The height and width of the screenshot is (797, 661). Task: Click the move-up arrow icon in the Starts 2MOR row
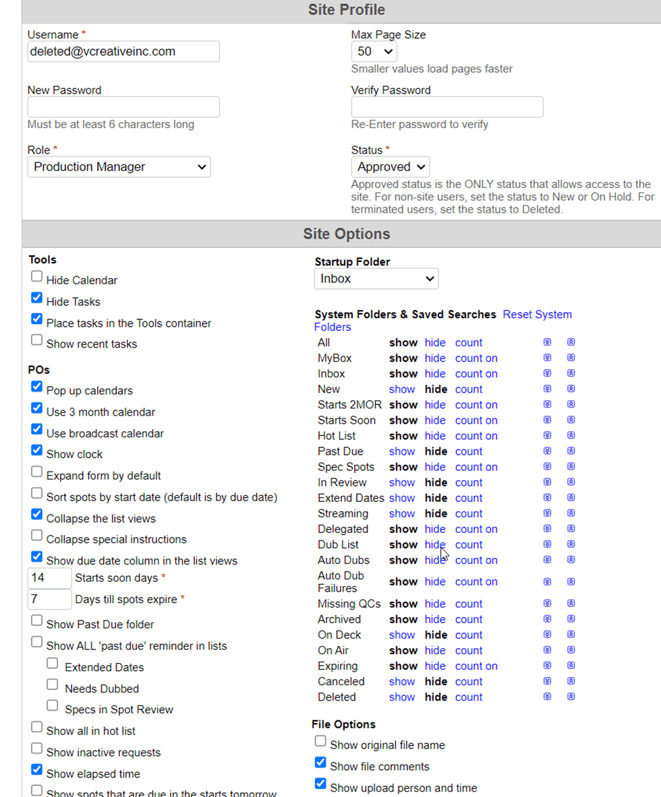[x=571, y=405]
